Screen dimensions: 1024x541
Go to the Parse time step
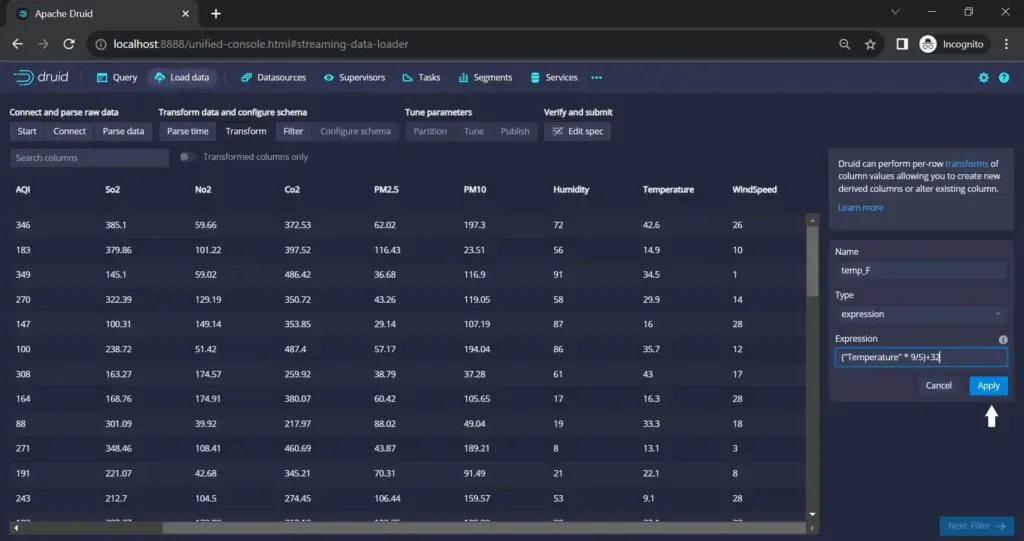click(187, 131)
